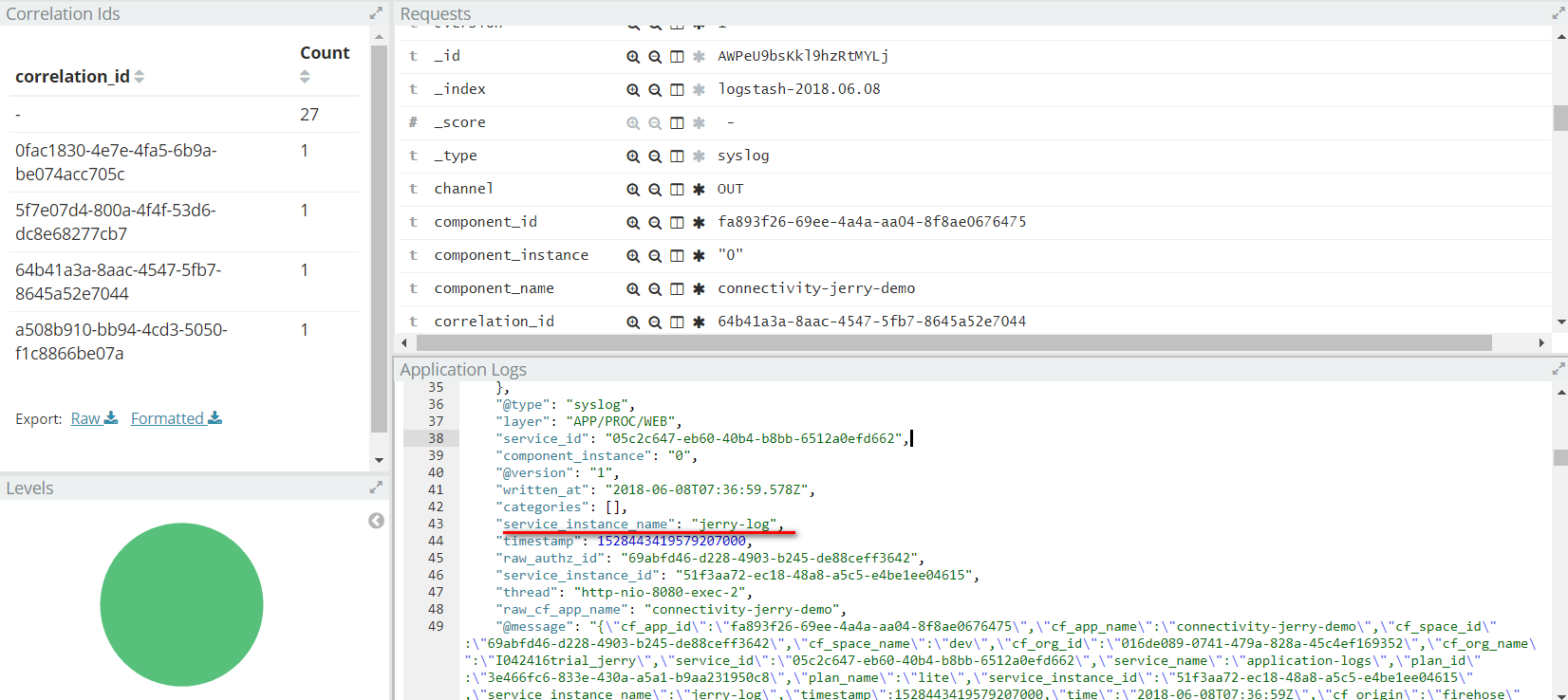Filter for field present on channel row
Image resolution: width=1568 pixels, height=700 pixels.
[699, 190]
